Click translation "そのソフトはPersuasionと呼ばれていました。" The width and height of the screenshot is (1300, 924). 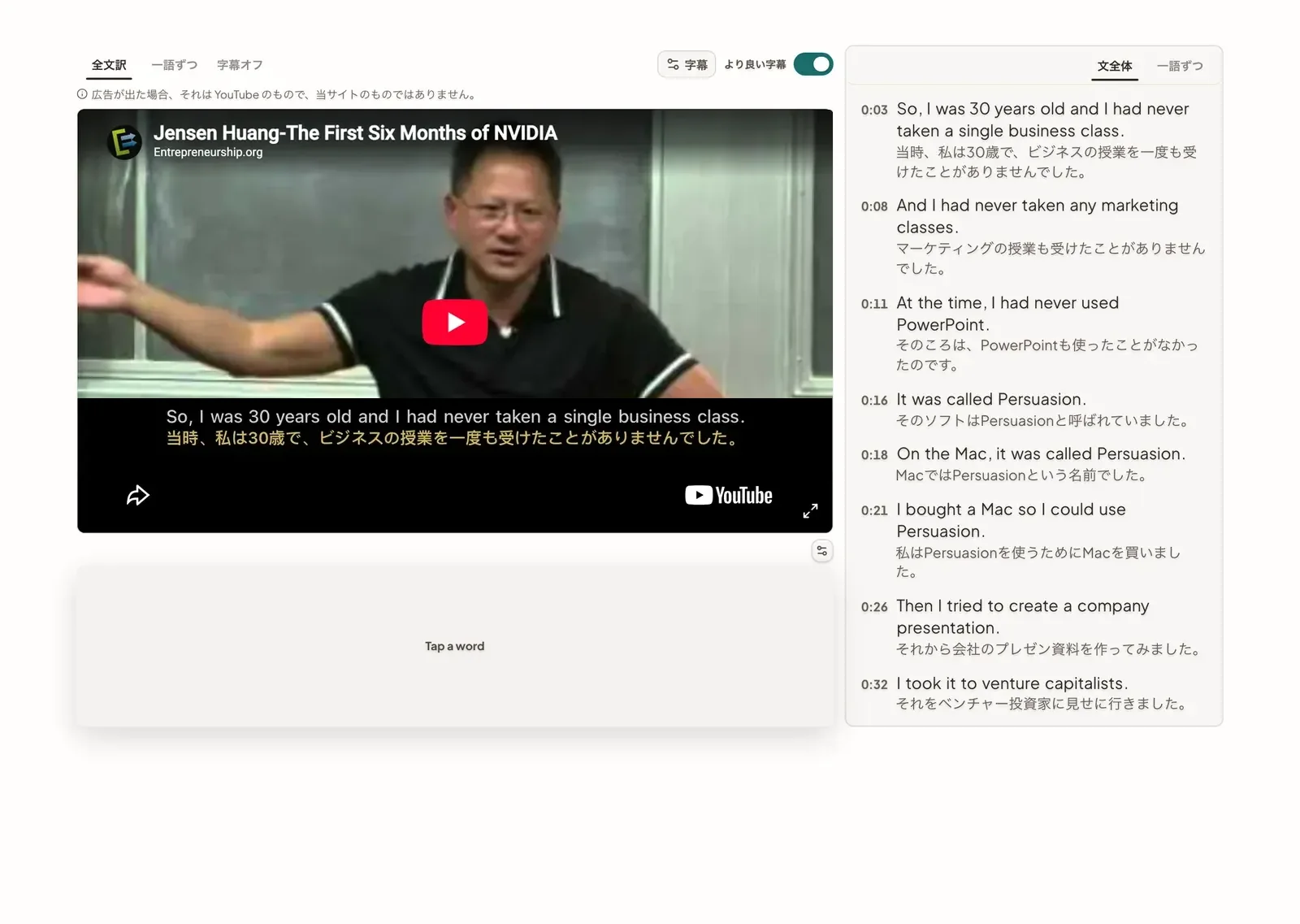(1044, 421)
